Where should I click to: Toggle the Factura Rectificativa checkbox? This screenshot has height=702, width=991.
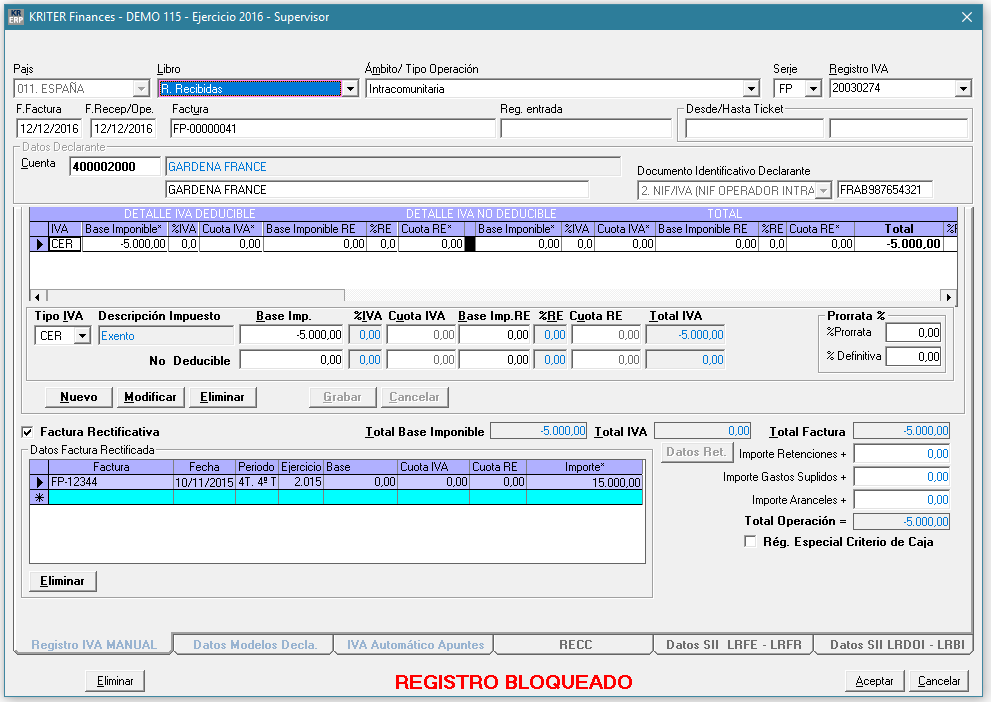tap(27, 432)
